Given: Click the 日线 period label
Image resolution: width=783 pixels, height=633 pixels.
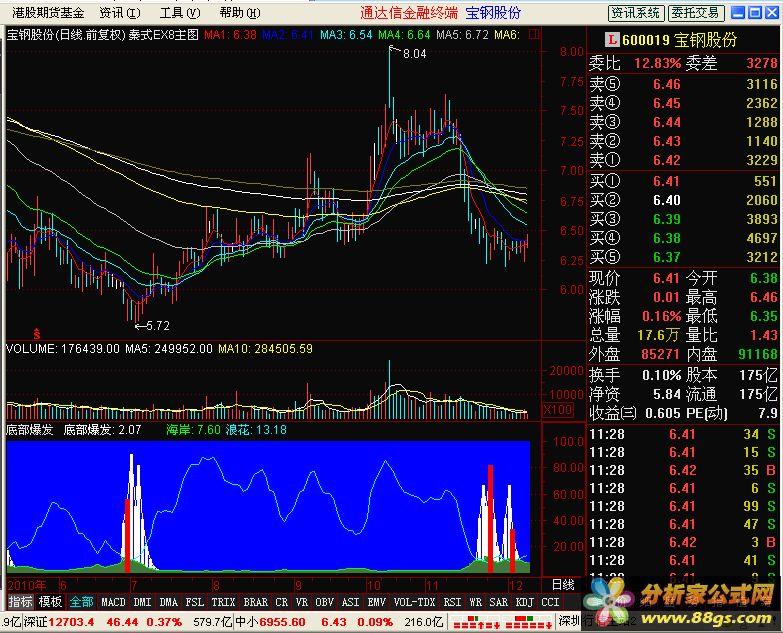Looking at the screenshot, I should (563, 585).
